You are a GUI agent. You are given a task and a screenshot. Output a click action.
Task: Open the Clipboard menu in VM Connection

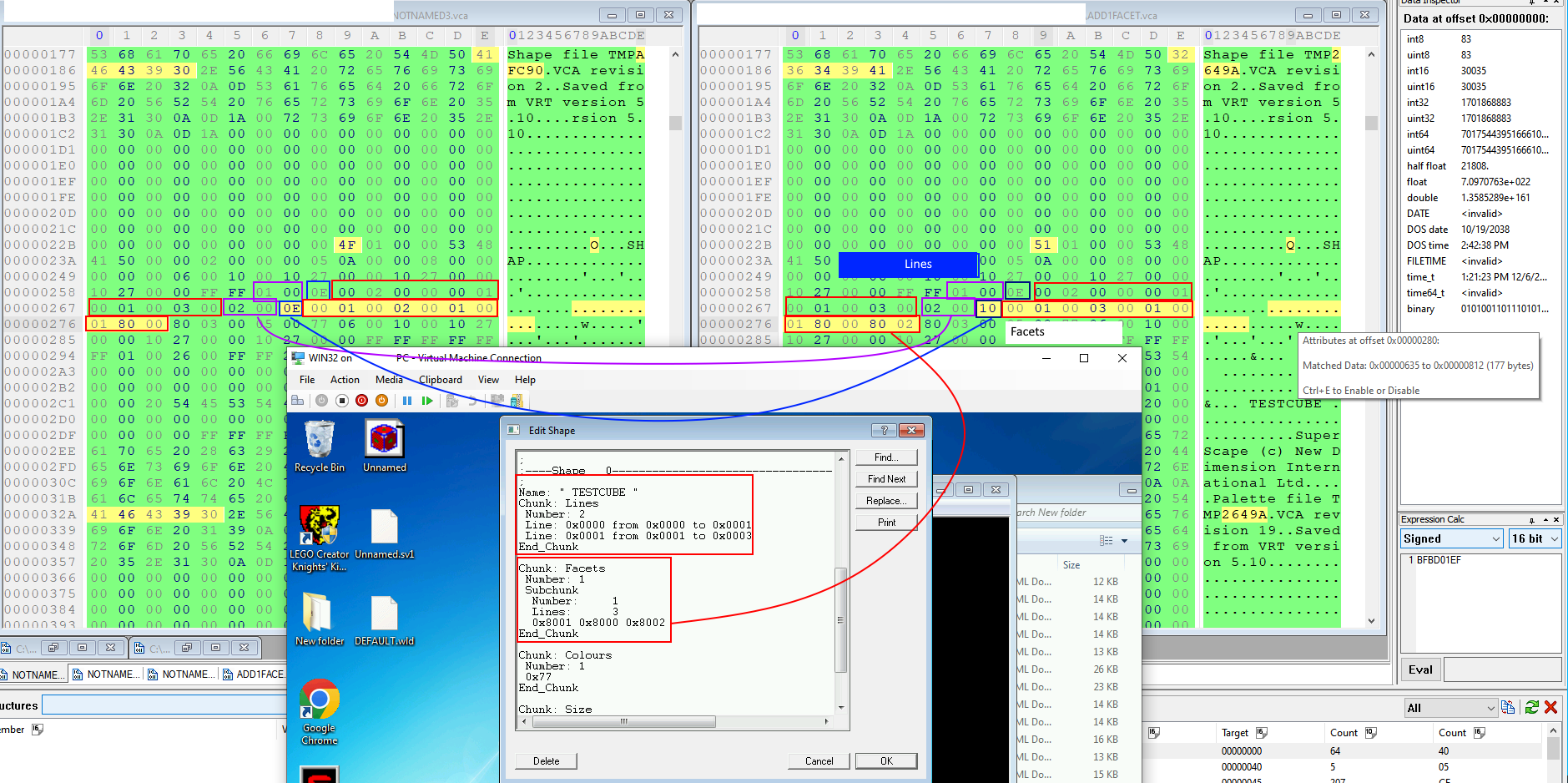(441, 380)
